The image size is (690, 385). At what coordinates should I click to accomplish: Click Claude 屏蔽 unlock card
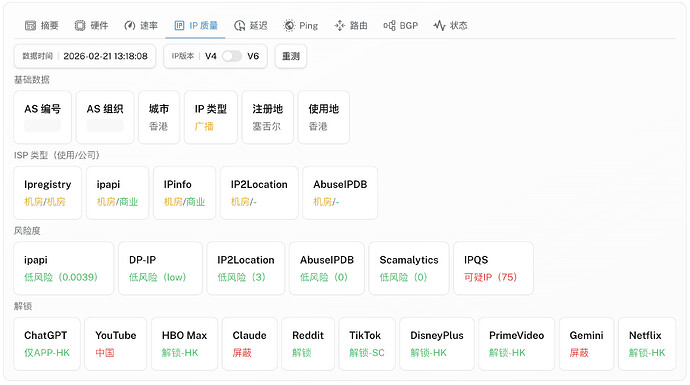250,344
